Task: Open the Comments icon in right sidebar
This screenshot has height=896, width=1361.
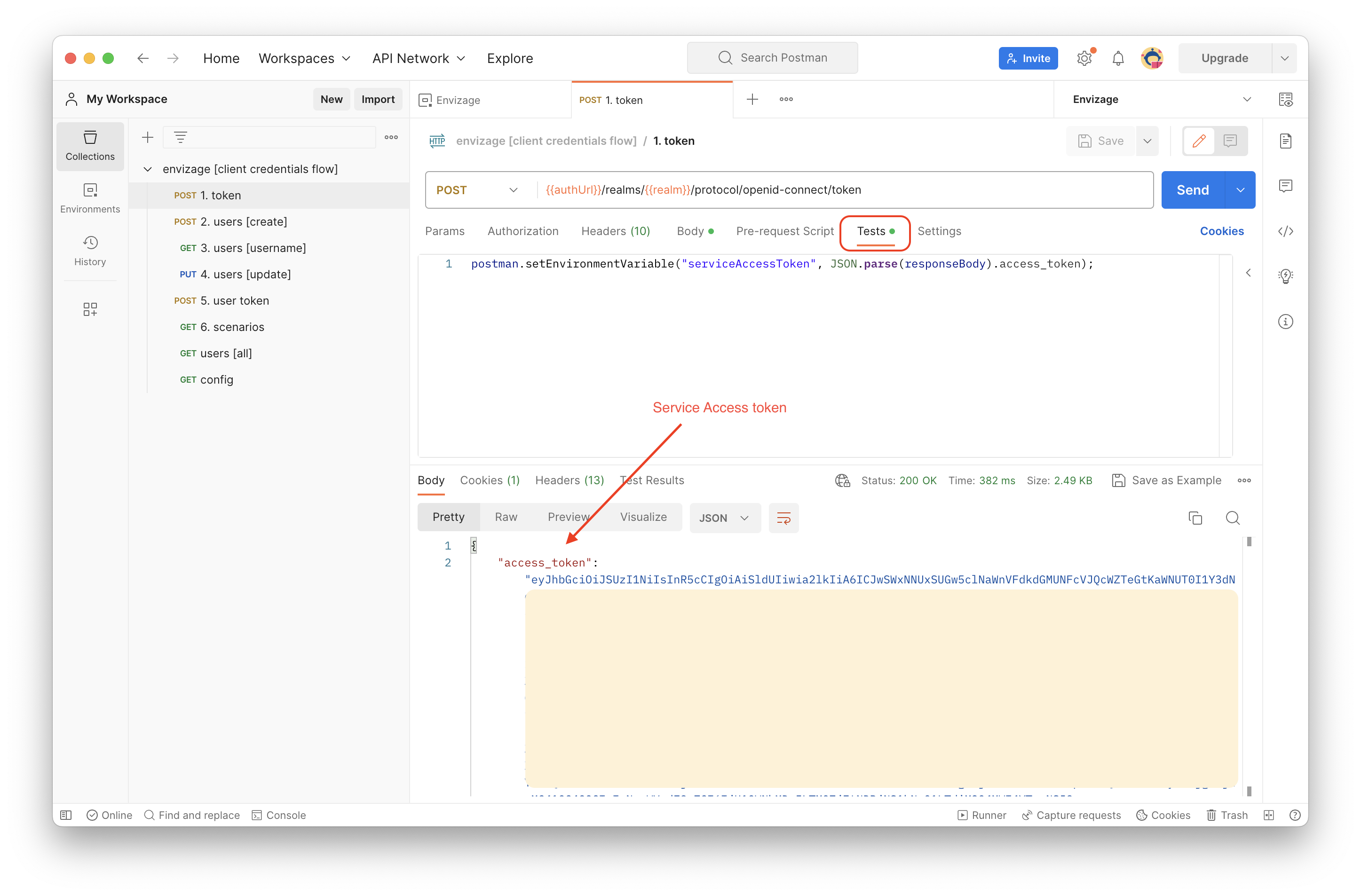Action: click(x=1285, y=186)
